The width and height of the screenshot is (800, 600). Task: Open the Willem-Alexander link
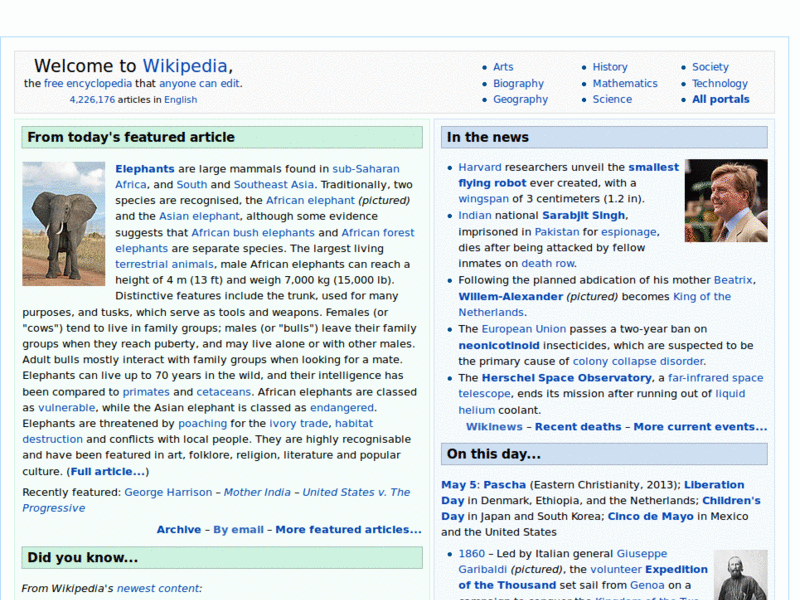tap(511, 296)
